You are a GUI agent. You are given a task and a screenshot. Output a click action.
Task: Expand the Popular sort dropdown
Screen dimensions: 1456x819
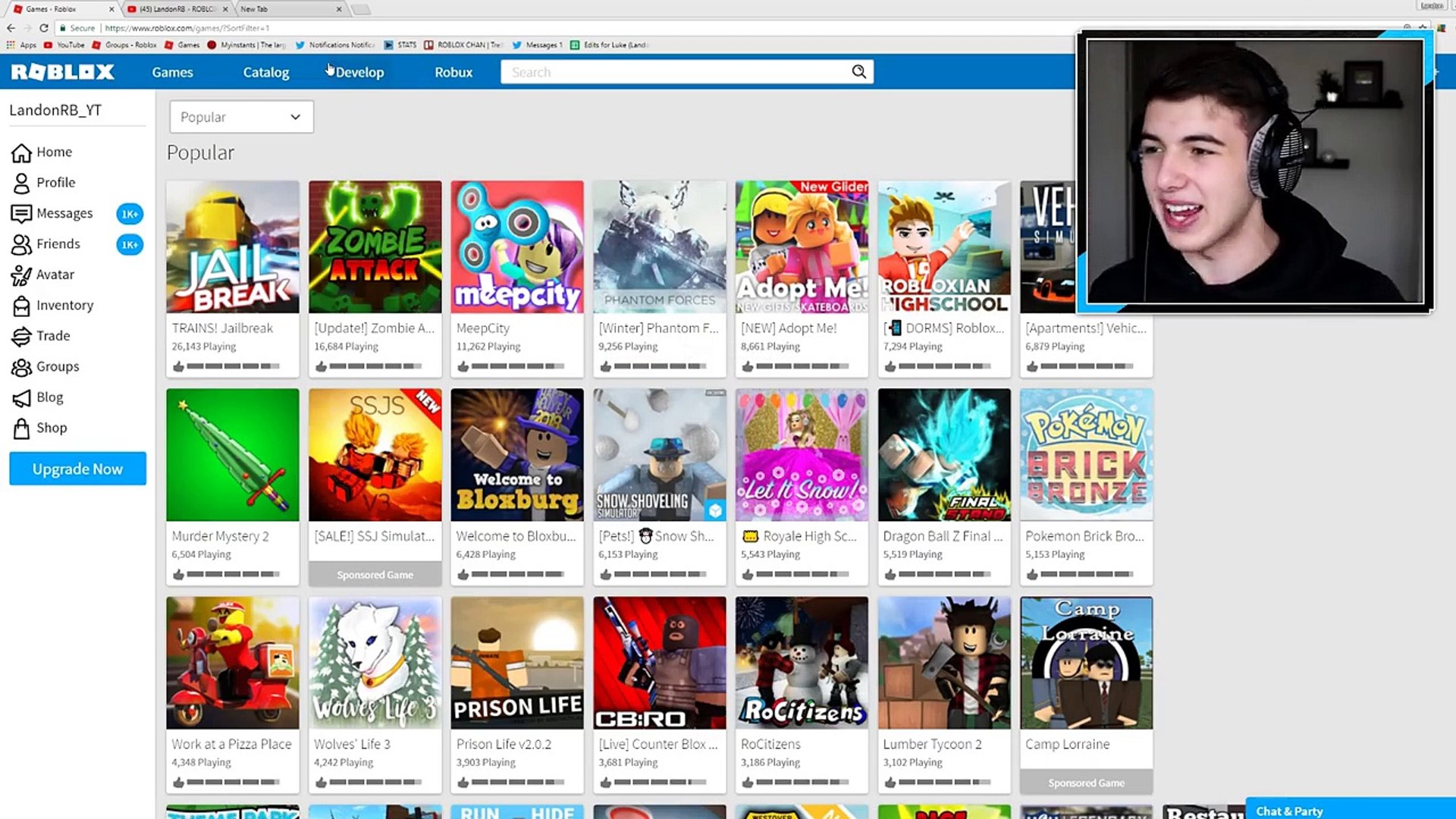241,117
